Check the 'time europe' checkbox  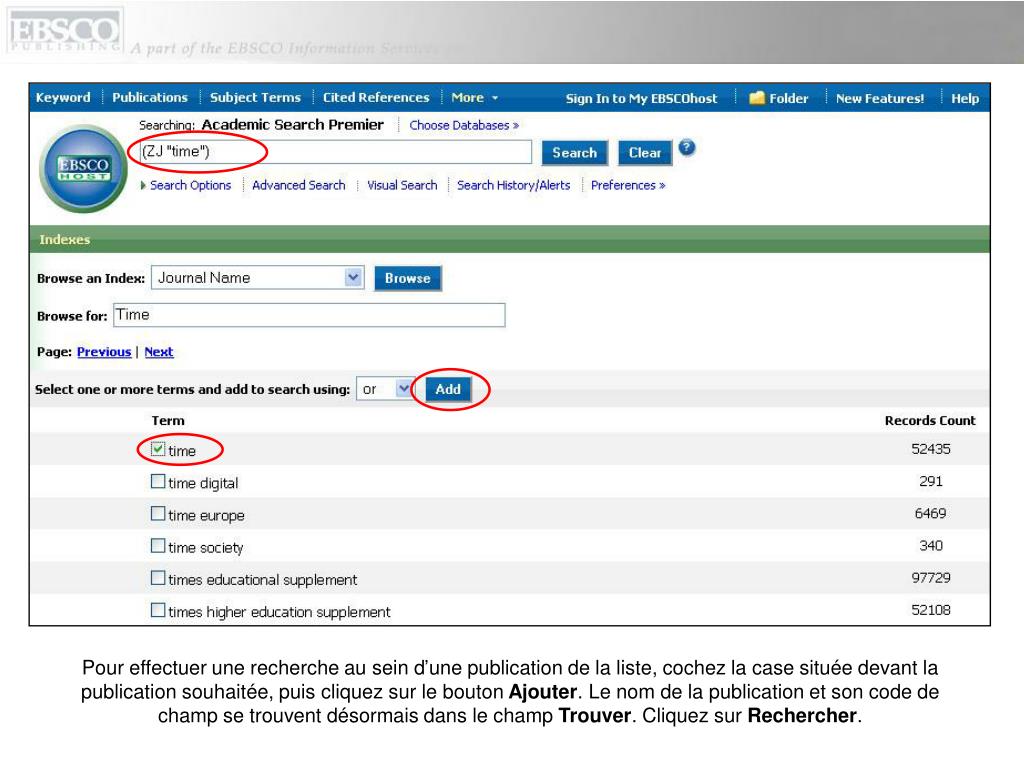pos(157,513)
